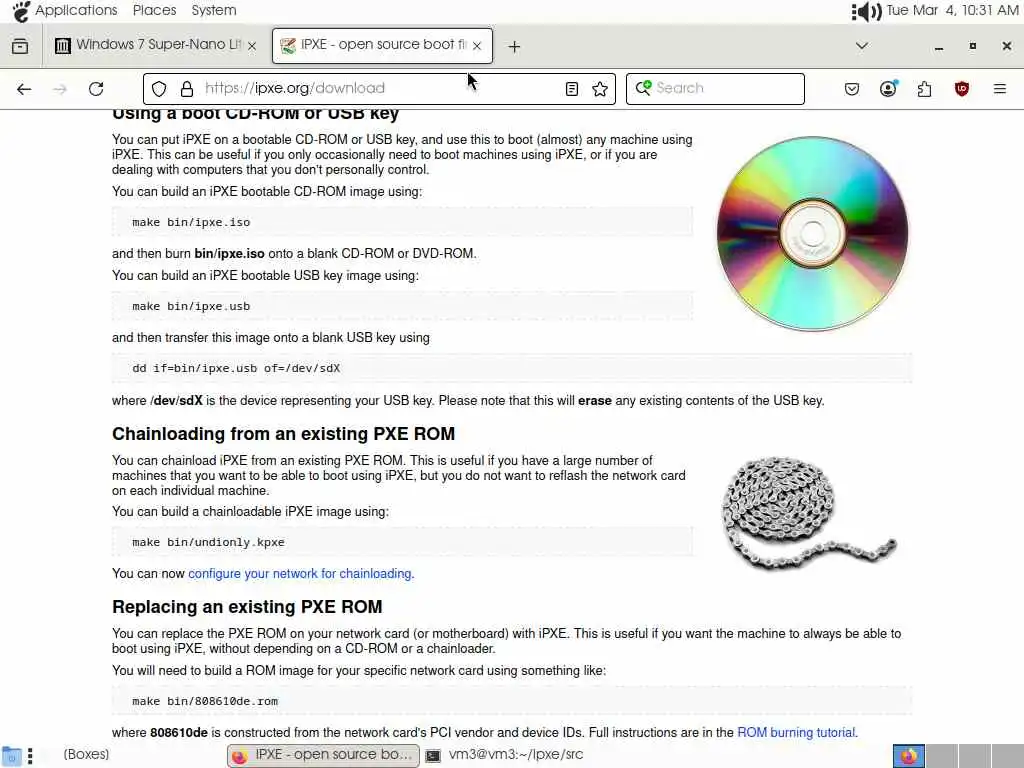Go back to the previous page
1024x768 pixels.
click(24, 89)
